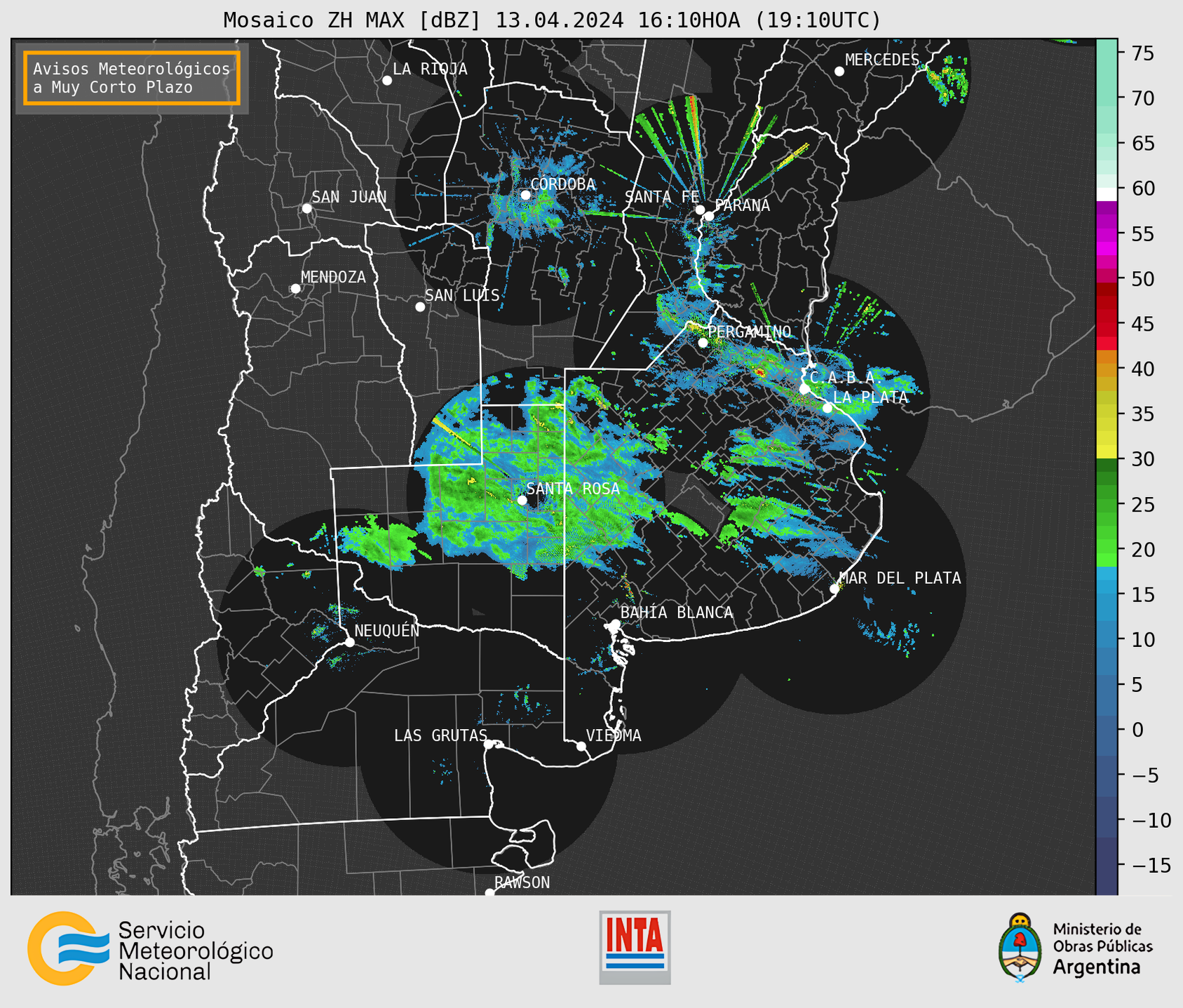The image size is (1183, 1008).
Task: Click the 75 dBZ value on color scale
Action: pos(1142,53)
